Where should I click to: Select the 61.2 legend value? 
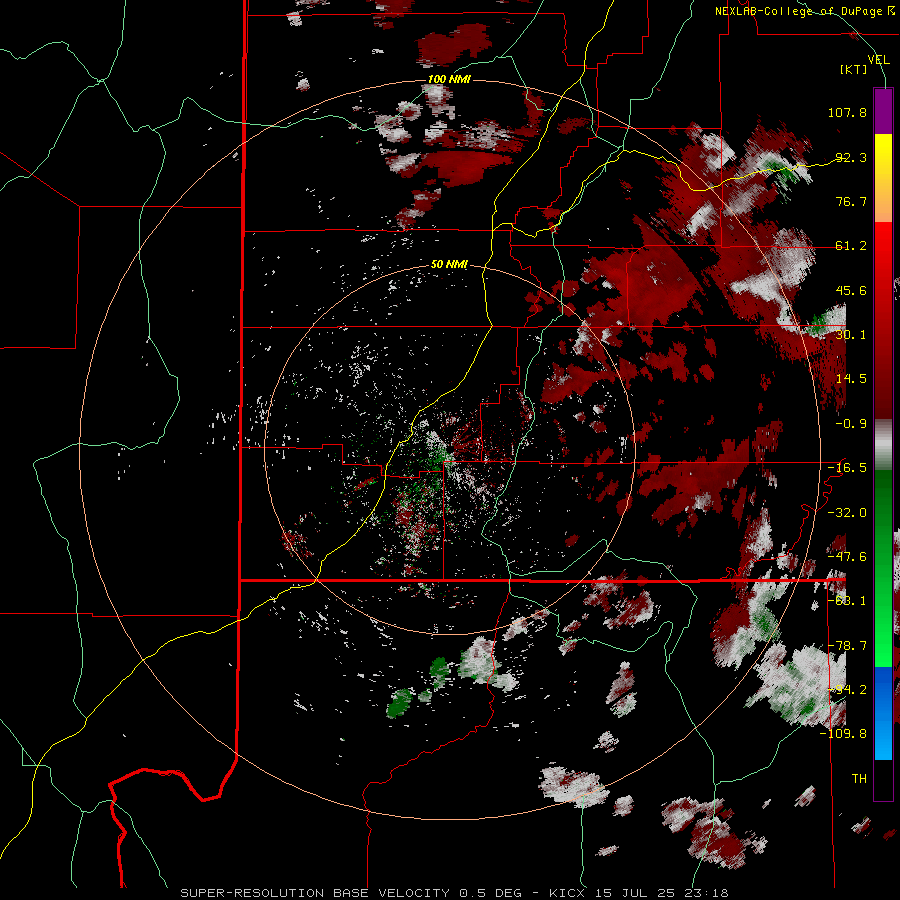[x=851, y=246]
